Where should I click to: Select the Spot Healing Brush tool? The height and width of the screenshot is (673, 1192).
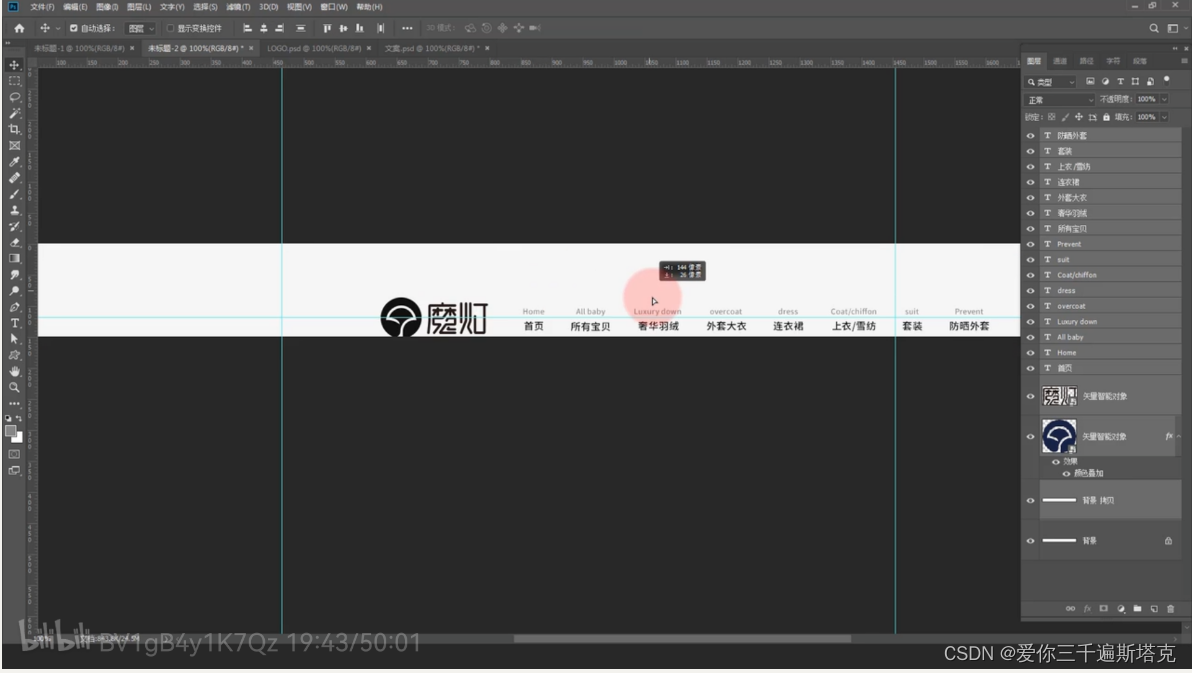point(14,178)
